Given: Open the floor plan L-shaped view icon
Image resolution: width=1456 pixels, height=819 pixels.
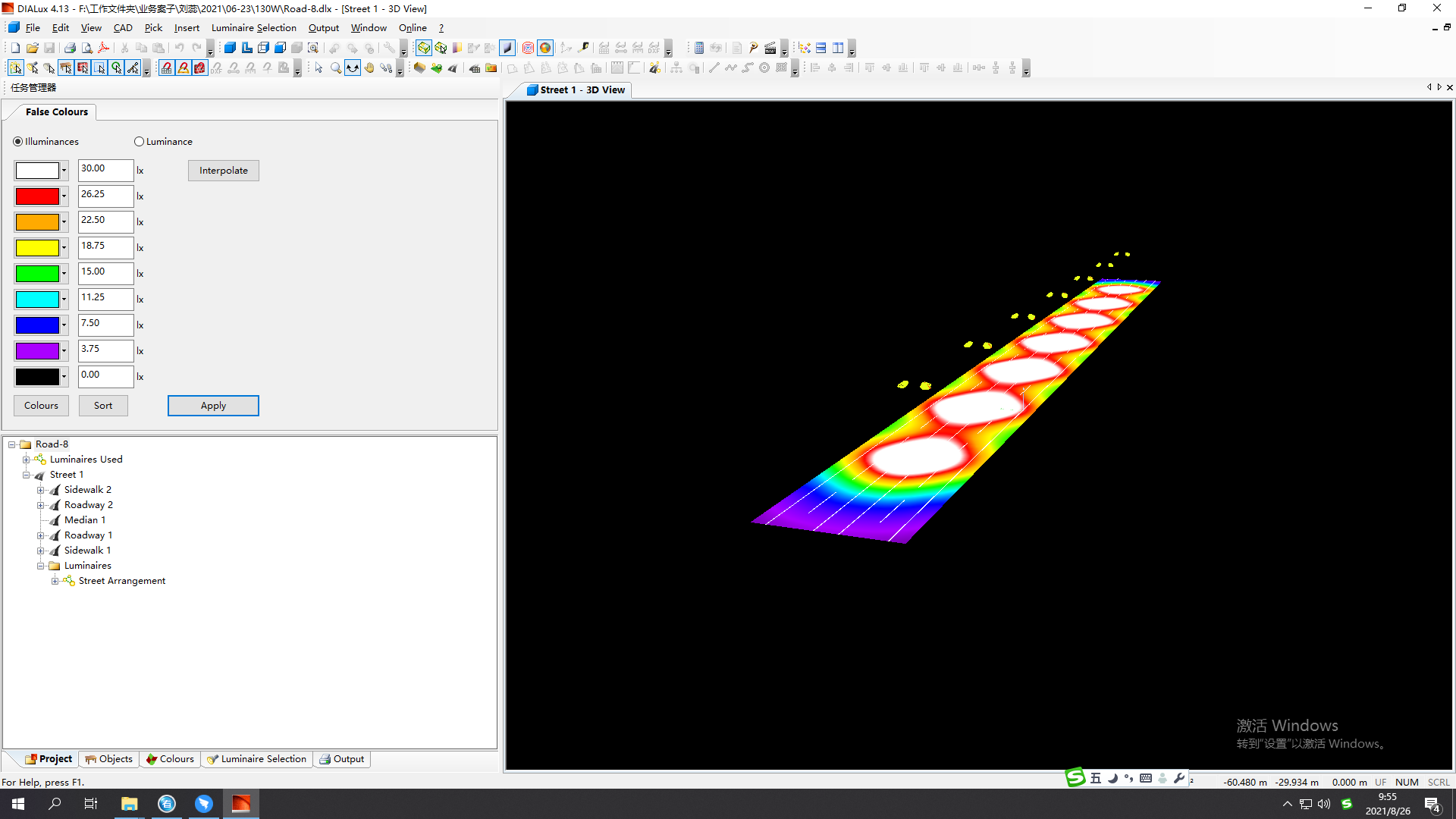Looking at the screenshot, I should (x=247, y=48).
